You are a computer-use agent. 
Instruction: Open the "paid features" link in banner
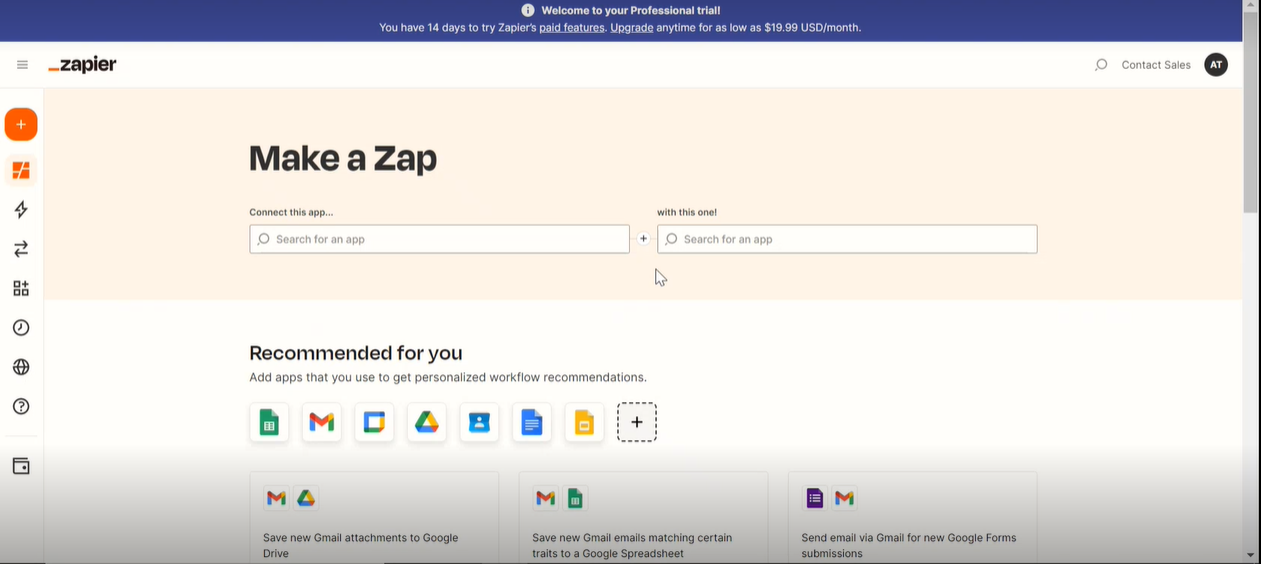[x=572, y=28]
